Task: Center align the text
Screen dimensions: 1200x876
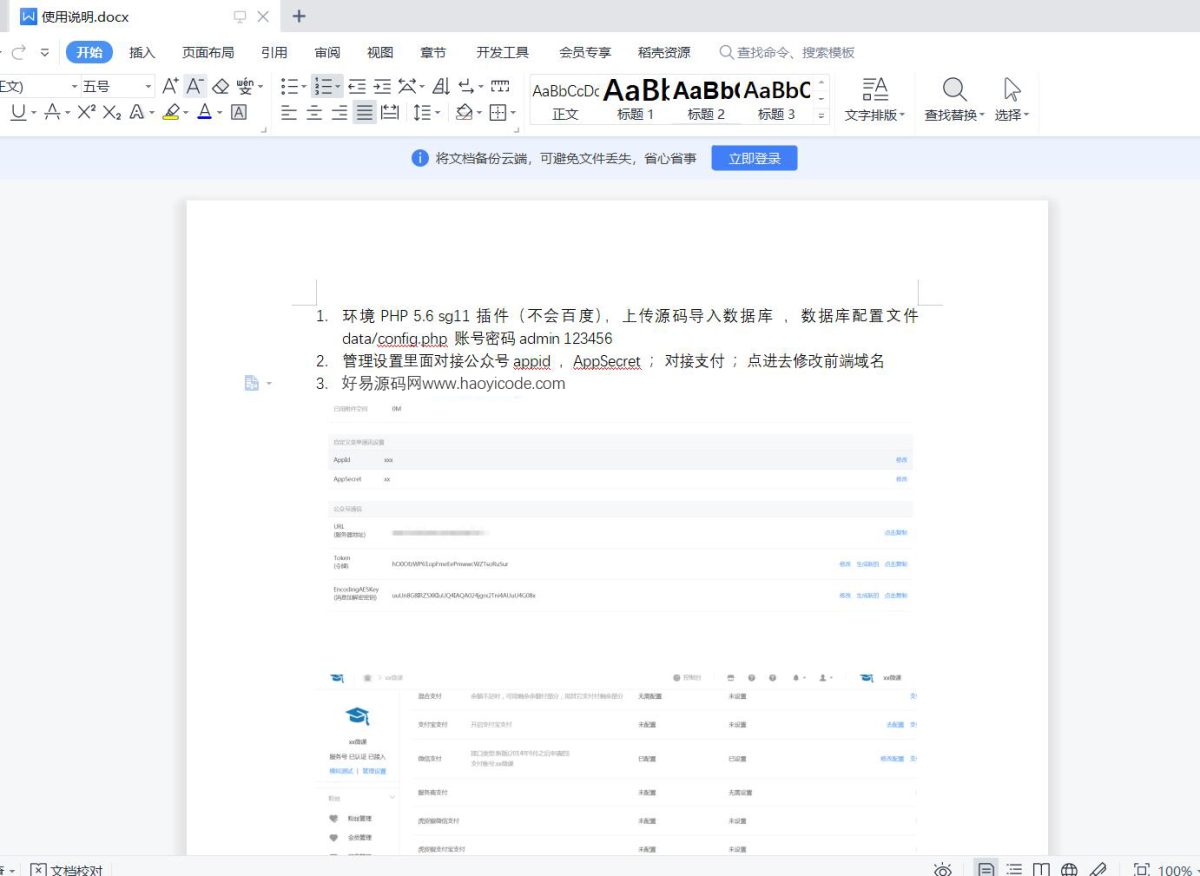Action: pos(314,113)
